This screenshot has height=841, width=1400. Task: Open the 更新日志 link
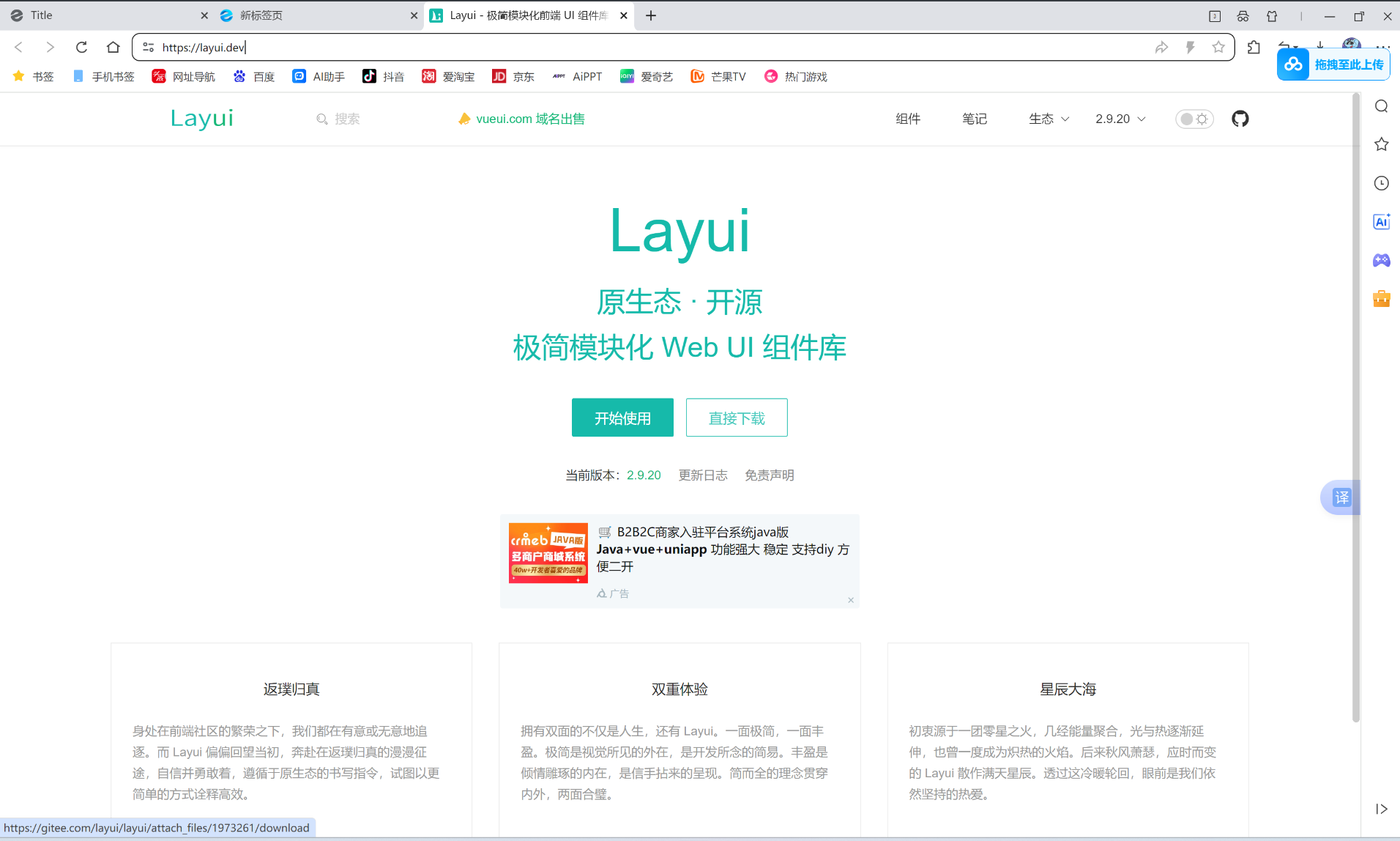[x=703, y=475]
